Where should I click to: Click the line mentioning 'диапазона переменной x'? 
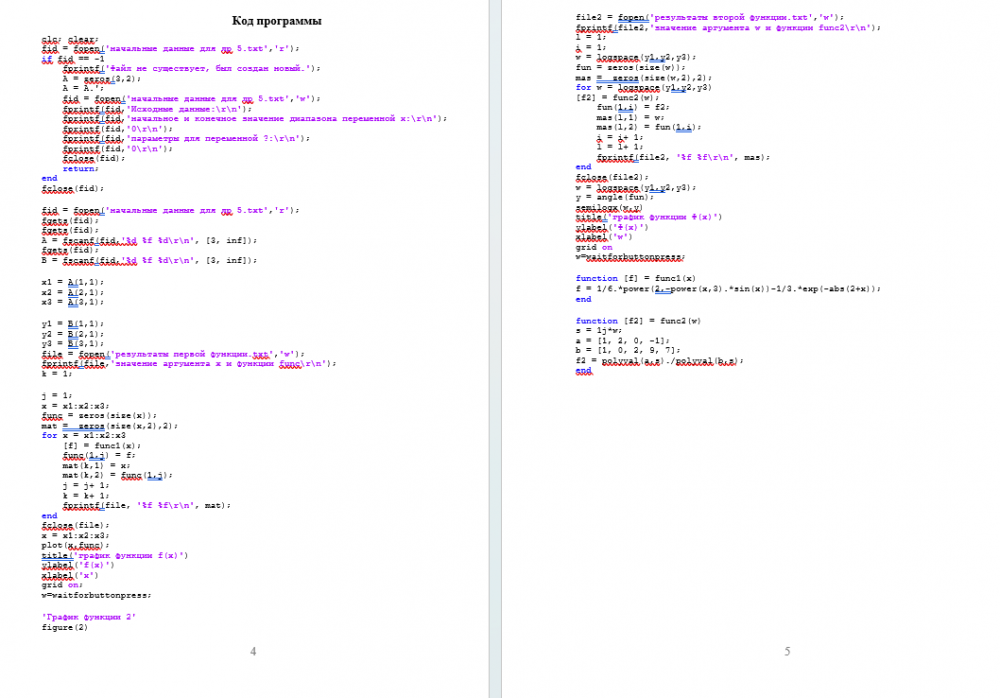tap(254, 119)
